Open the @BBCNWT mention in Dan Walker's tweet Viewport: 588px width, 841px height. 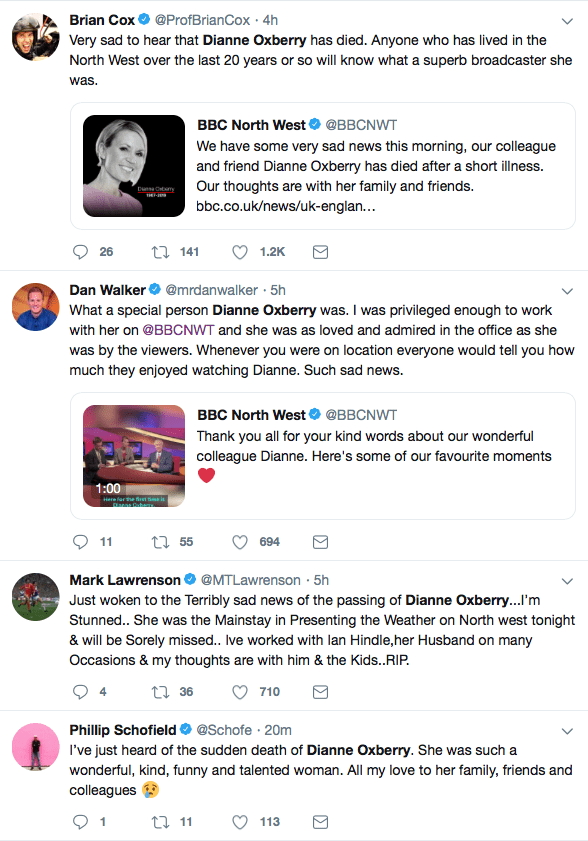178,330
